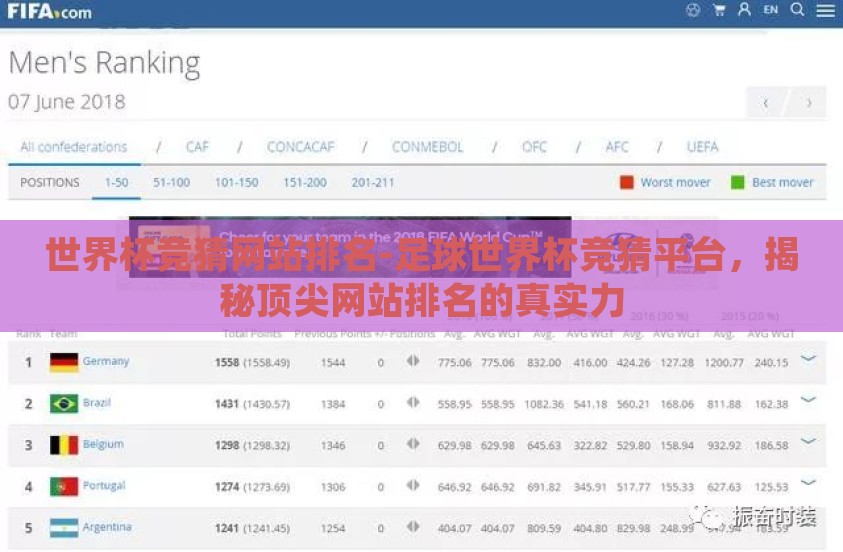This screenshot has height=552, width=843.
Task: Go to next ranking date arrow
Action: [x=808, y=102]
